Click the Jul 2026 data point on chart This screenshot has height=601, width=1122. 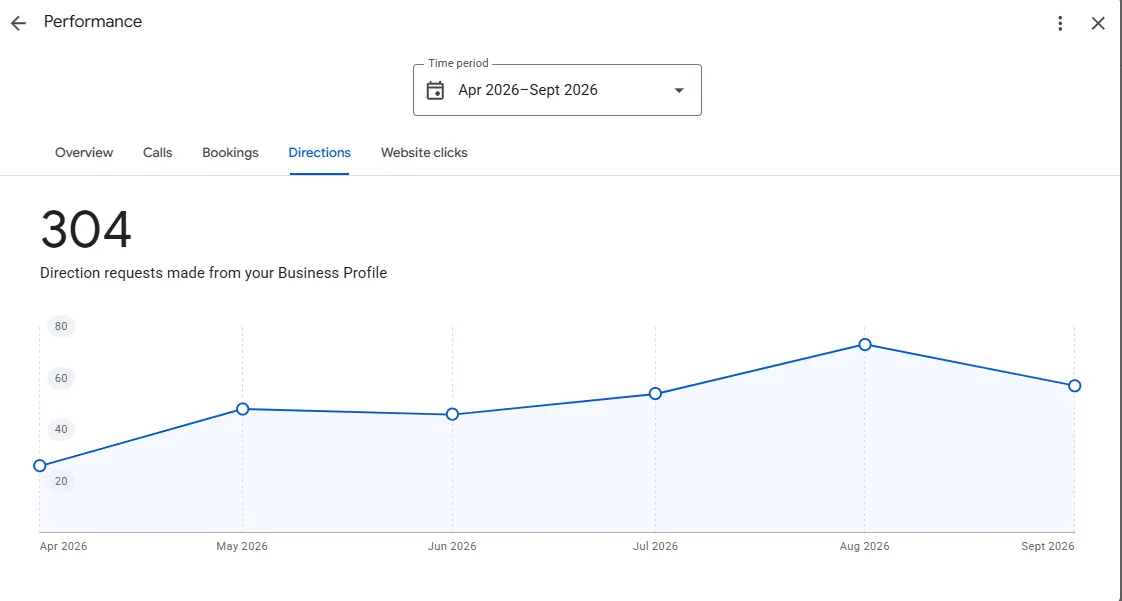pos(655,394)
